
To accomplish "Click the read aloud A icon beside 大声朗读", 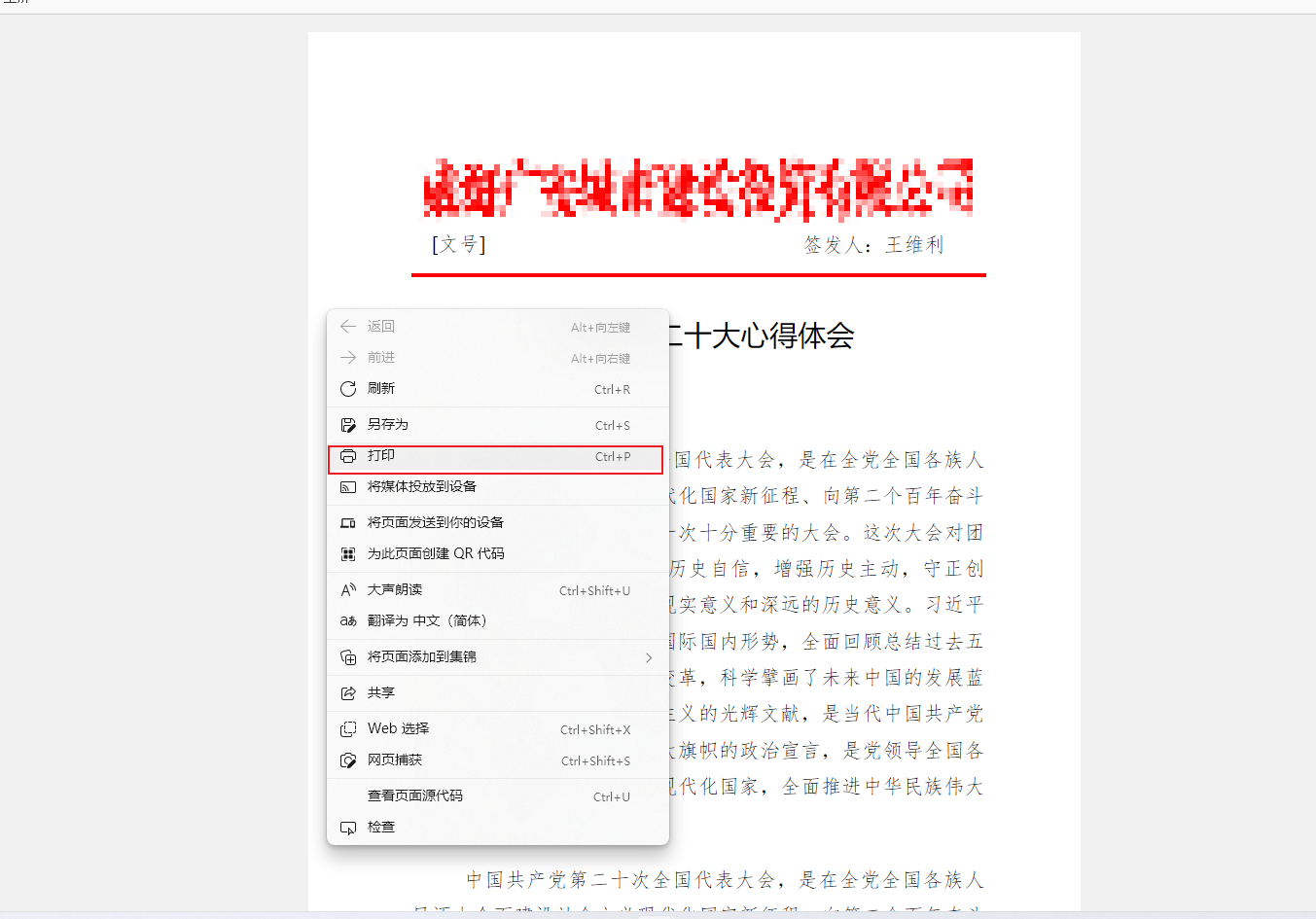I will tap(348, 588).
